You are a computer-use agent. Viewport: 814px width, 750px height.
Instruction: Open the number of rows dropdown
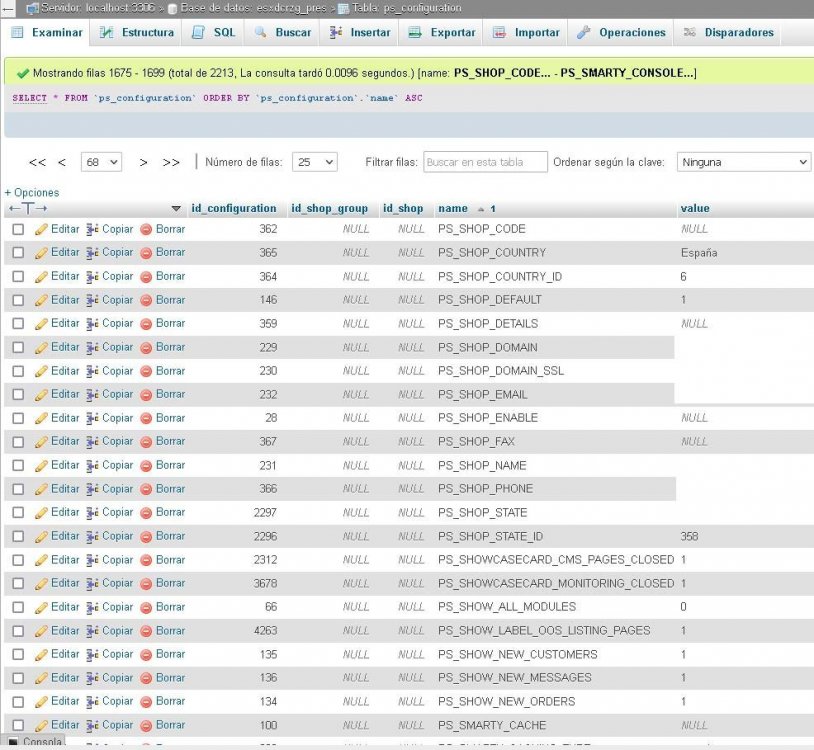pos(315,162)
